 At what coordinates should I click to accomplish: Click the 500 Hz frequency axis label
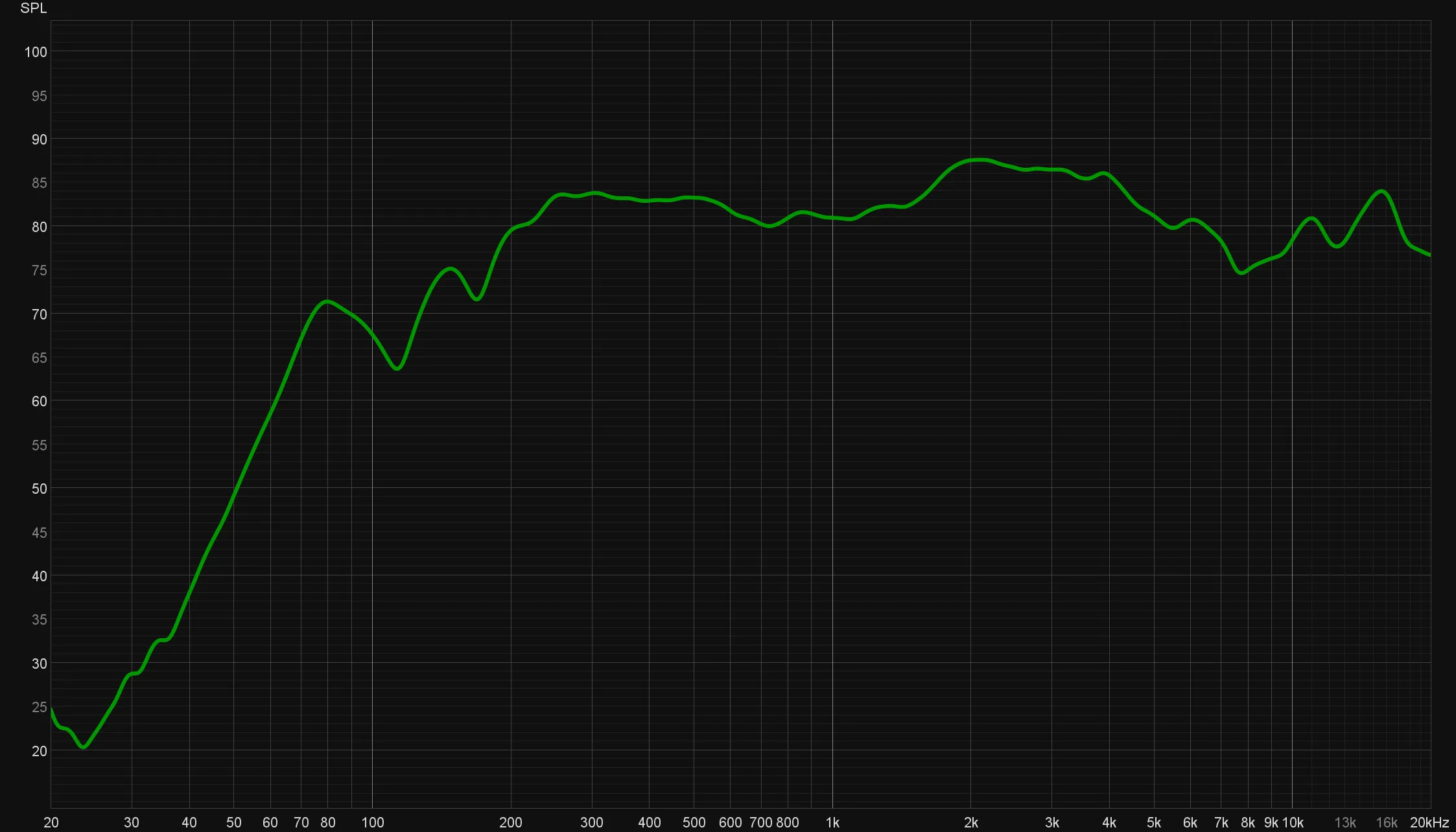pyautogui.click(x=694, y=822)
